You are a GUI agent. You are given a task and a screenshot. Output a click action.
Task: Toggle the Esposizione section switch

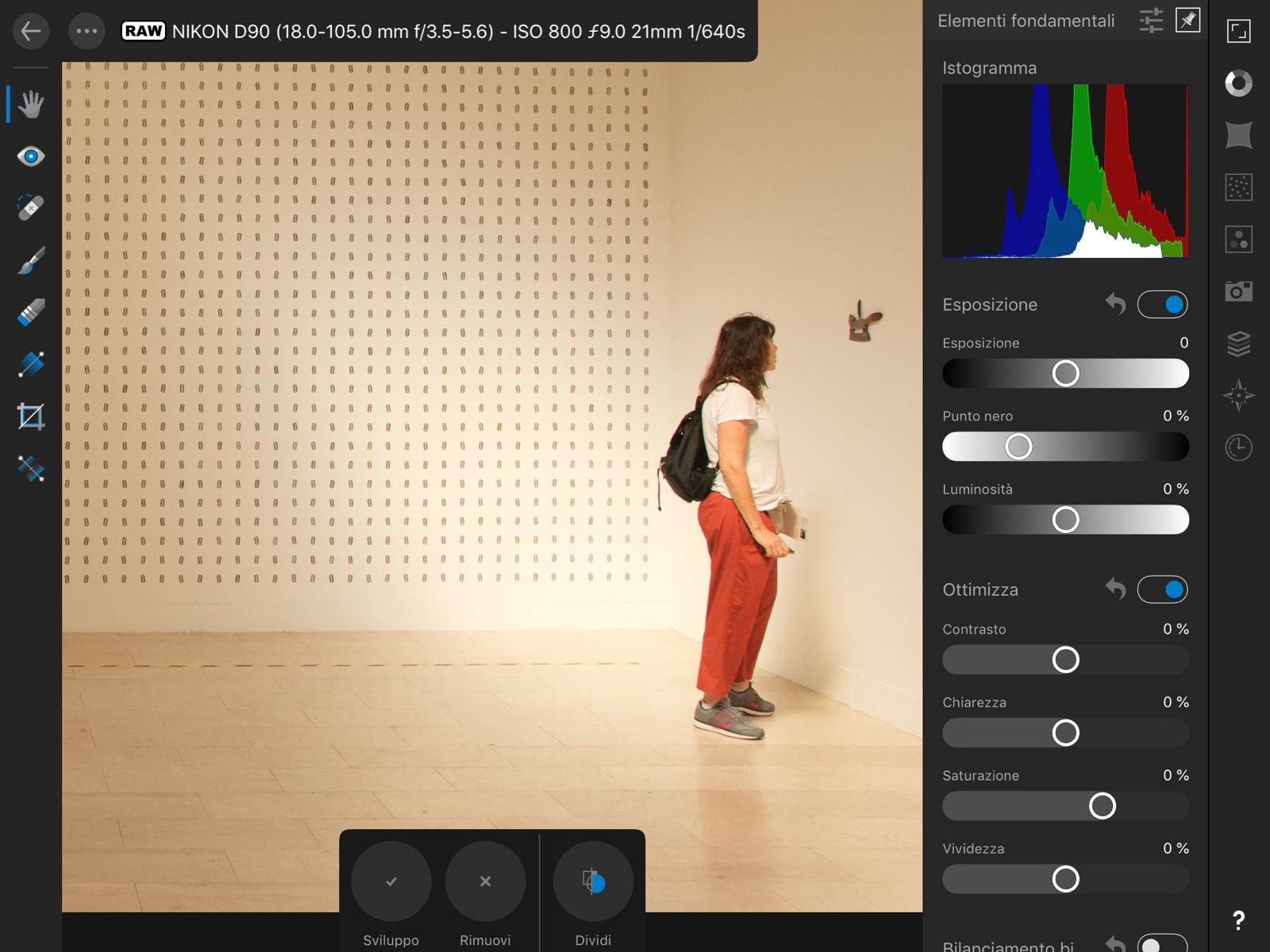click(x=1163, y=304)
